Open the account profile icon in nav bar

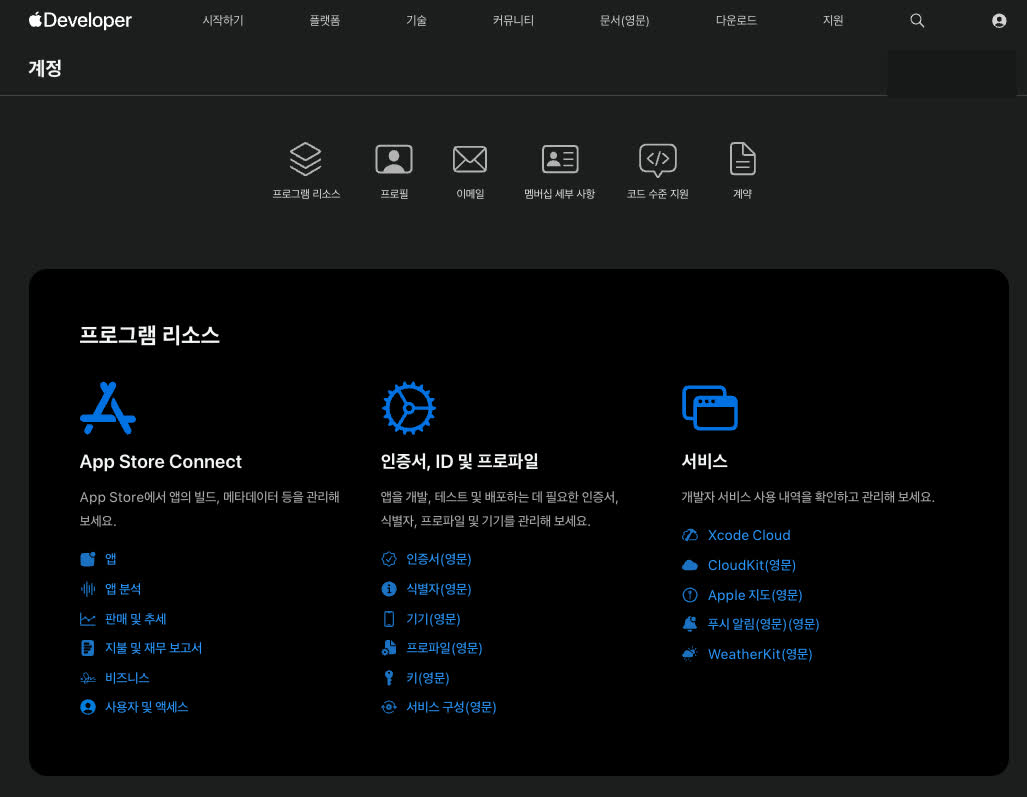coord(999,21)
